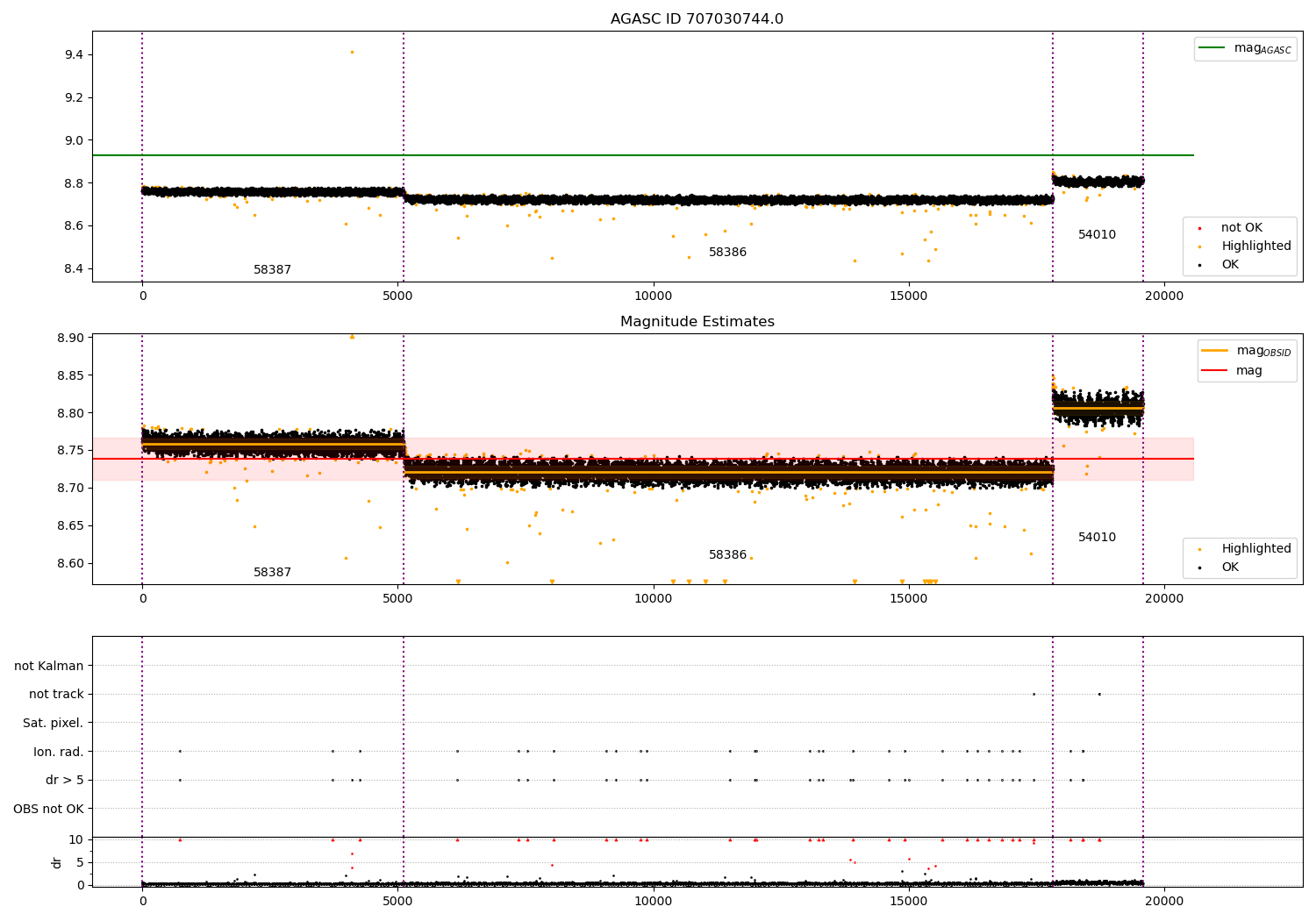Click the 10000 x-axis tick under bottom plot
This screenshot has height=921, width=1316.
pos(653,902)
